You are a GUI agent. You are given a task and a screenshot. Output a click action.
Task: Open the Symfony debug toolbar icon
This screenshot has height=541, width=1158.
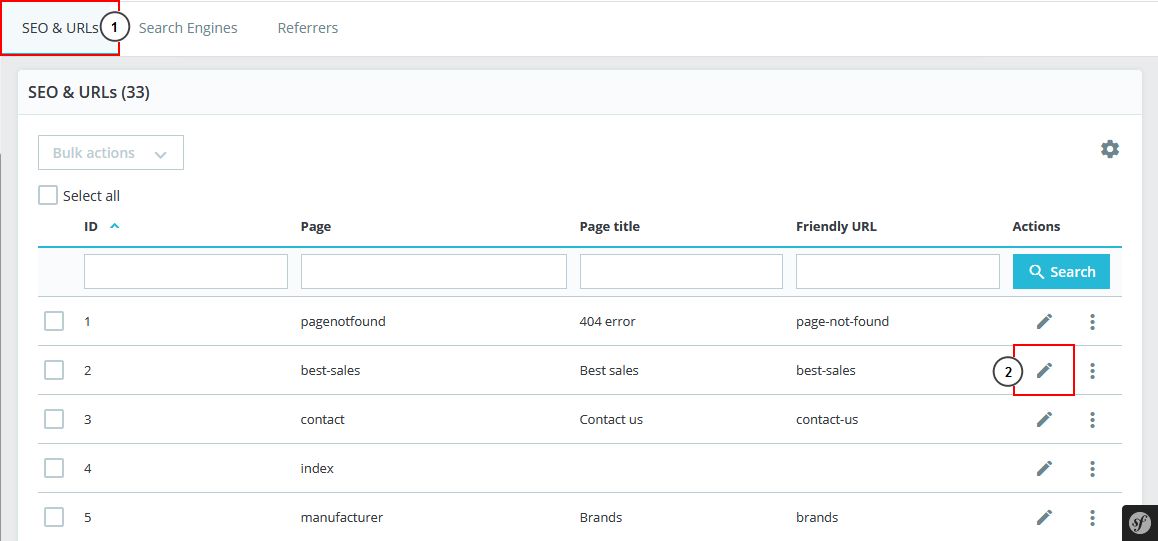point(1139,522)
